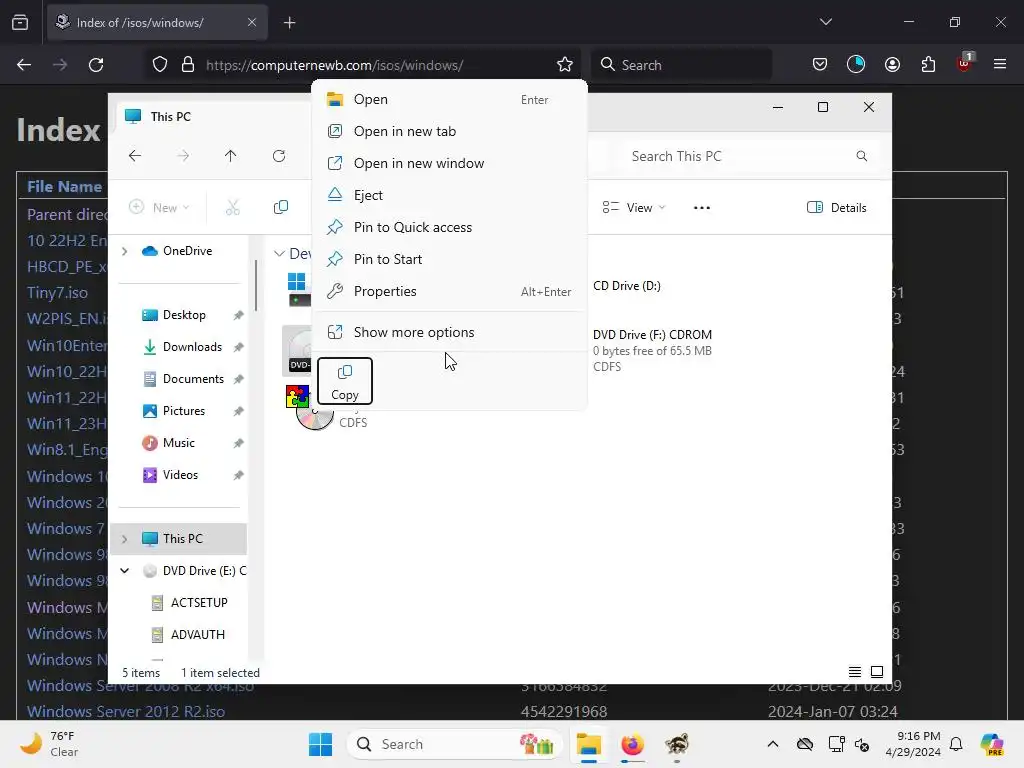
Task: Open Downloads in the sidebar
Action: 192,347
